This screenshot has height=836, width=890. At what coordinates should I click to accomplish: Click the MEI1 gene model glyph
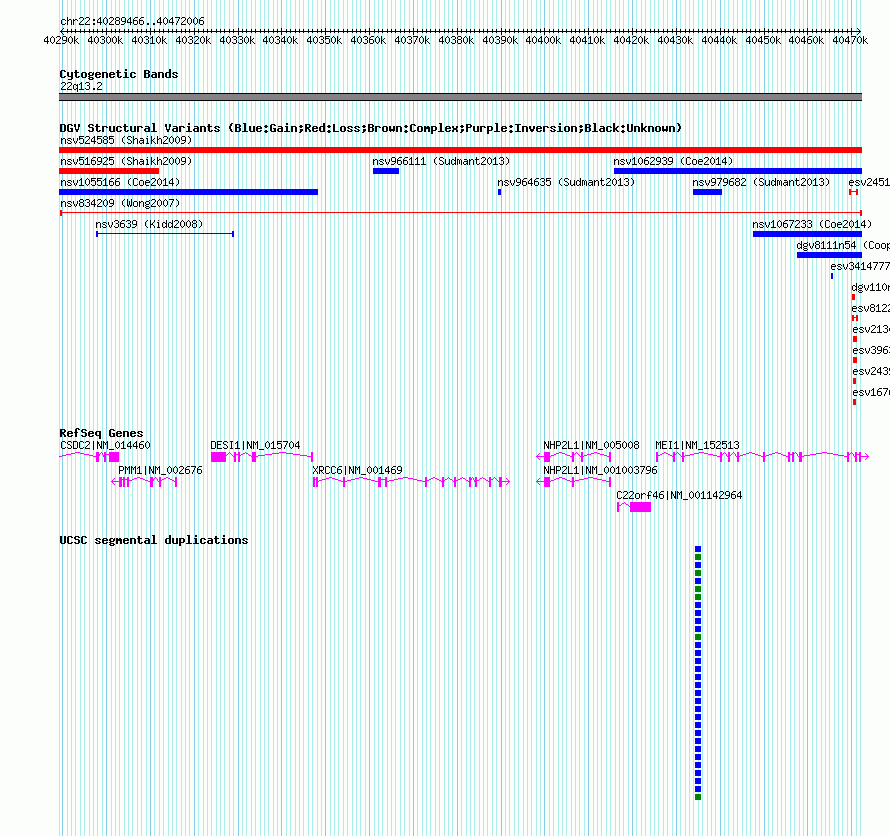click(762, 457)
